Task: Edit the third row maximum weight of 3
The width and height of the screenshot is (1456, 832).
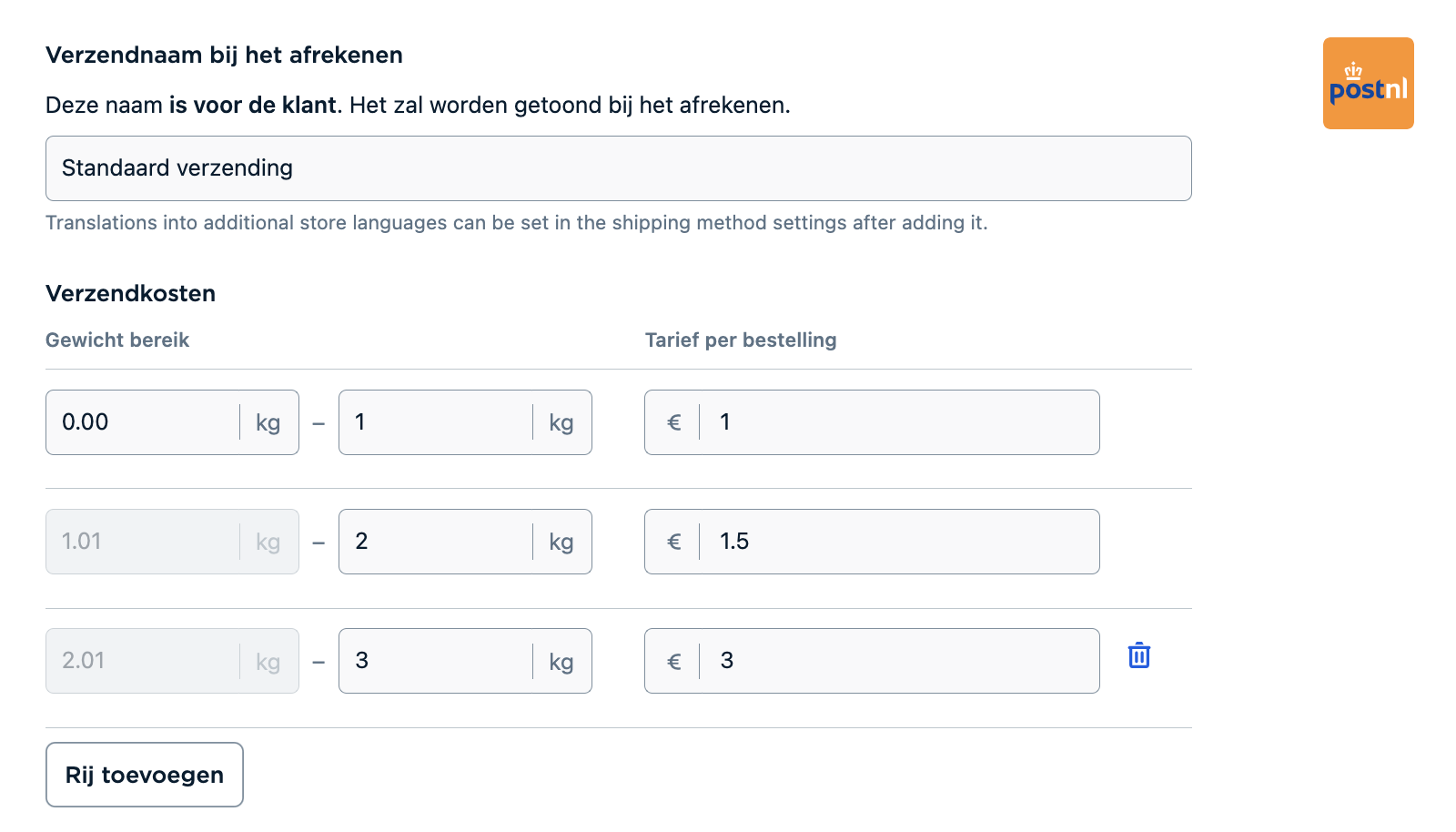Action: [434, 661]
